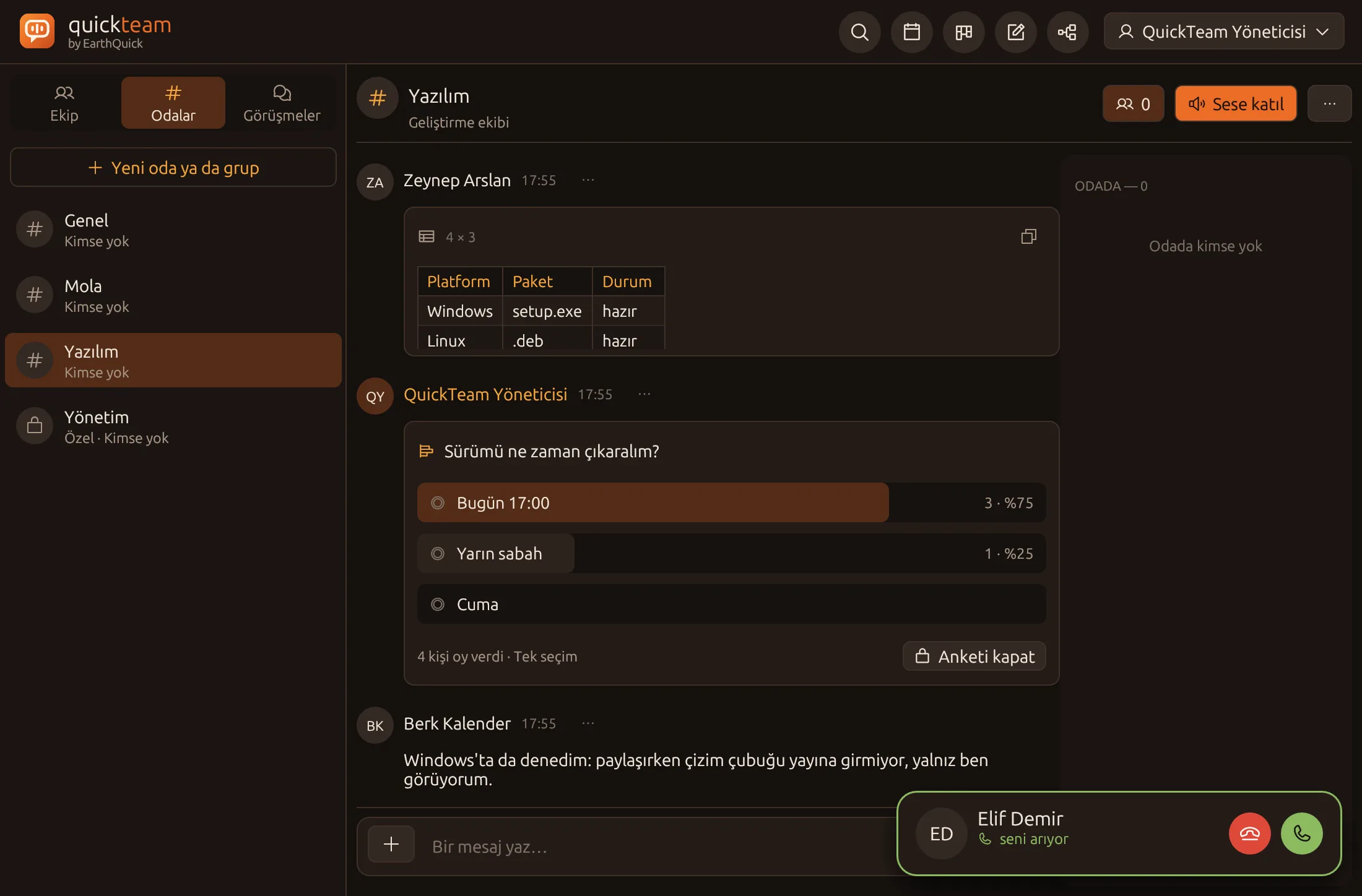
Task: Click the poll question Sürümü ne zaman çıkaralım?
Action: click(x=551, y=451)
